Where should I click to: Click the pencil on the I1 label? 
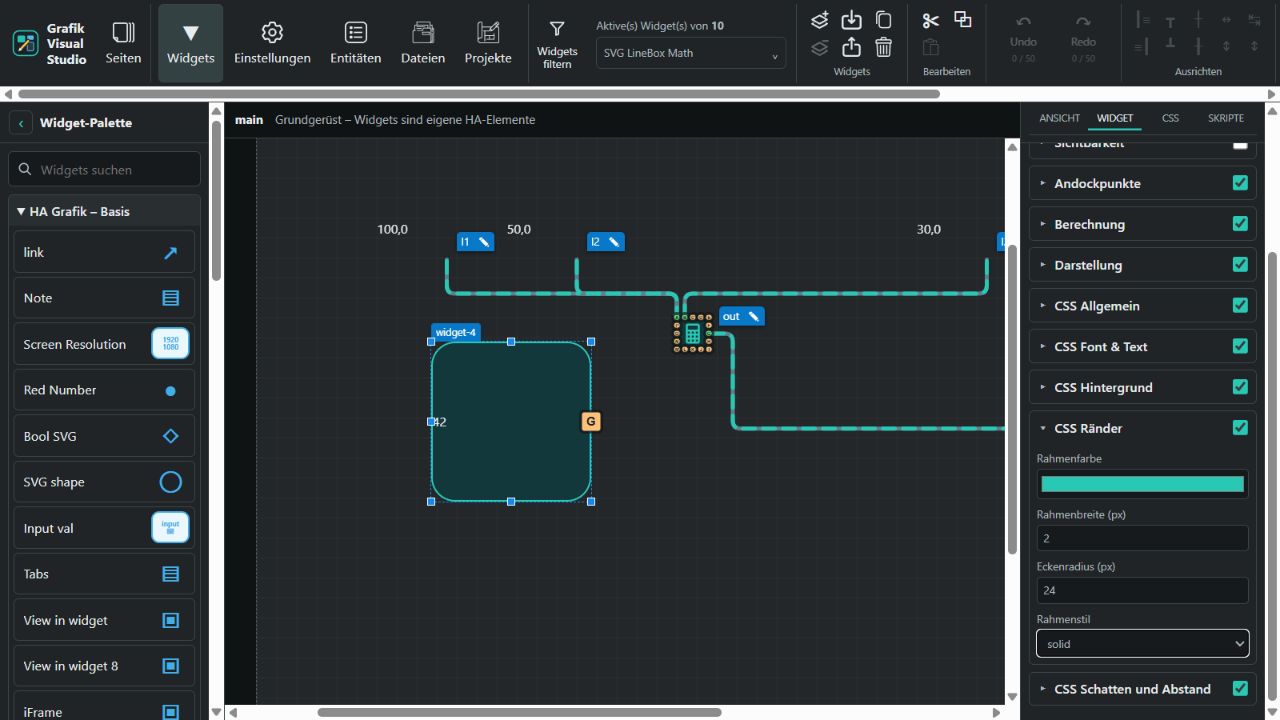(x=484, y=241)
